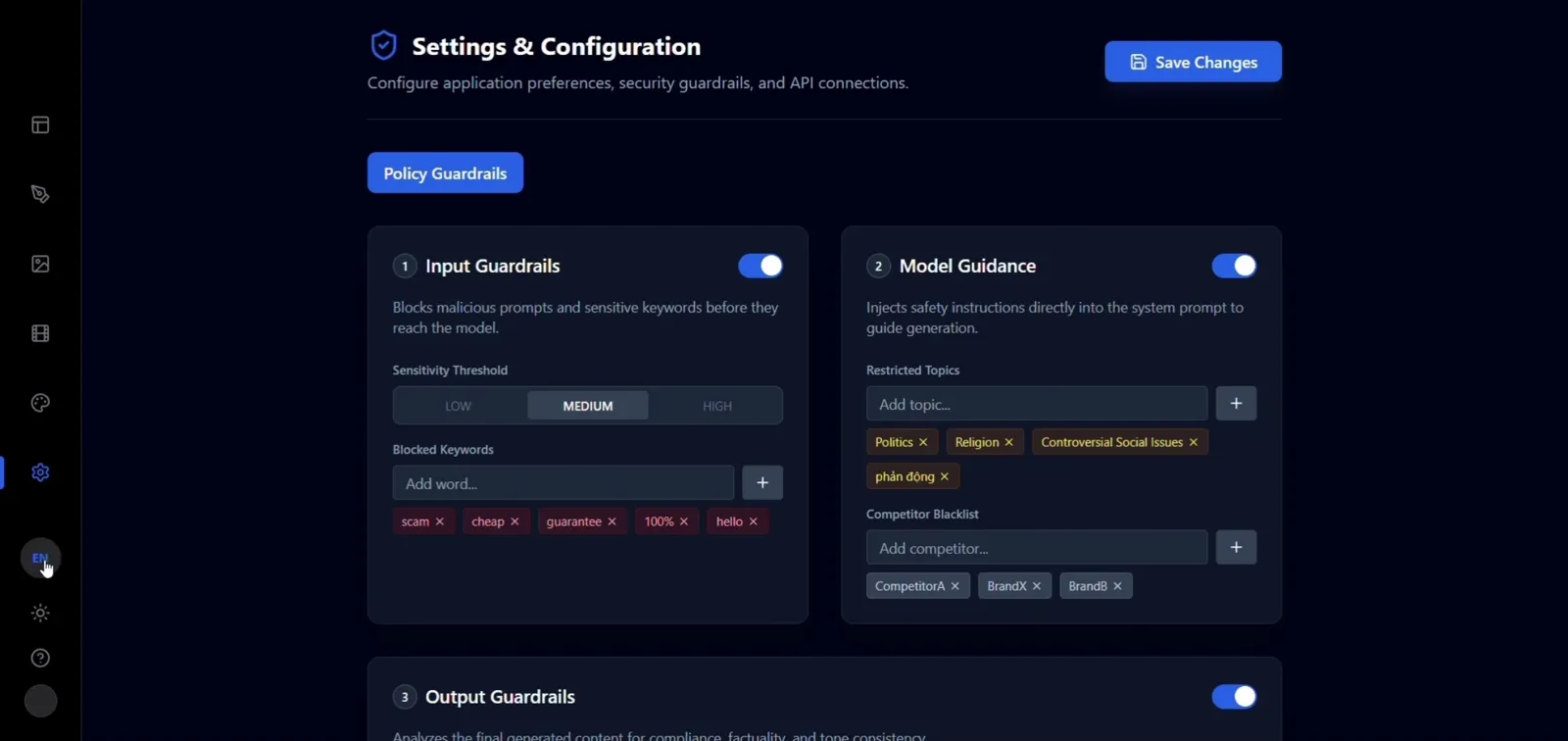Remove the 'Religion' restricted topic
Image resolution: width=1568 pixels, height=741 pixels.
coord(1009,442)
